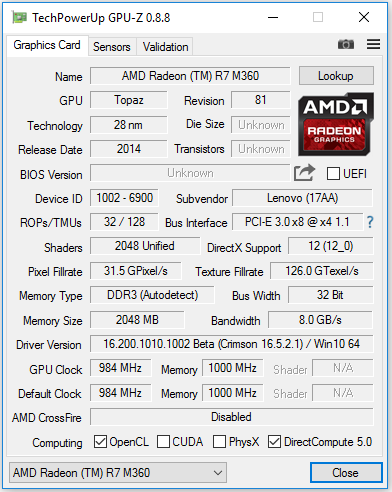Open the hamburger settings menu
Screen dimensions: 392x492
point(373,44)
